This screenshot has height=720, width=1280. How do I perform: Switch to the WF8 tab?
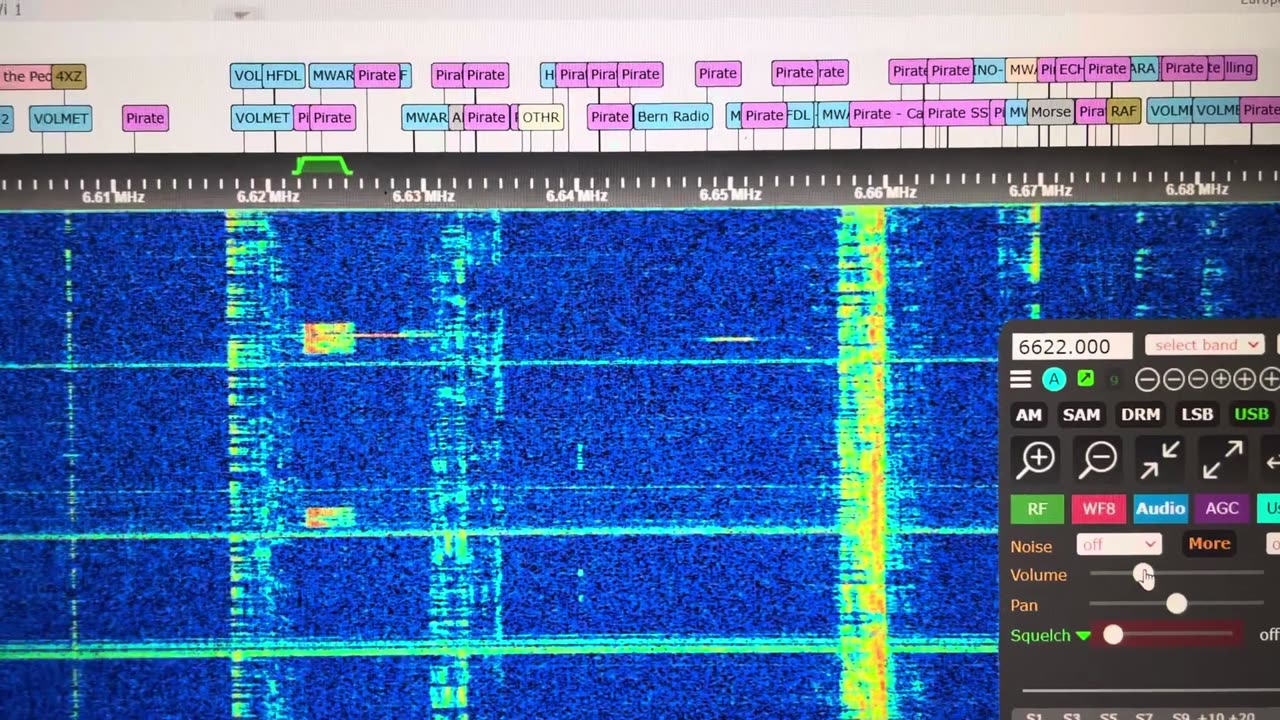point(1098,509)
